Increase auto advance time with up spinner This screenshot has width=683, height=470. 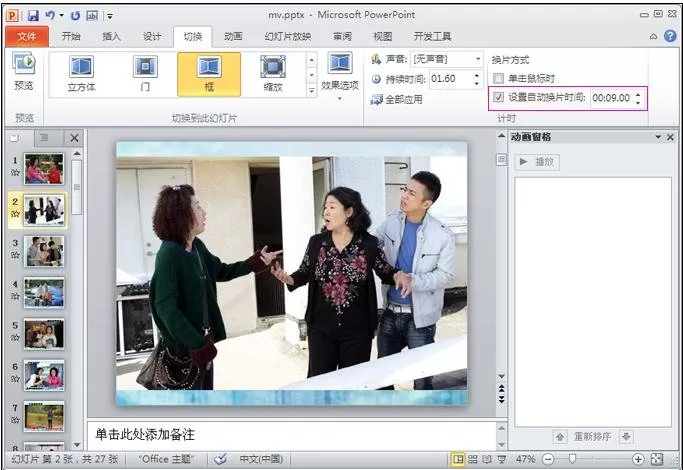(638, 94)
